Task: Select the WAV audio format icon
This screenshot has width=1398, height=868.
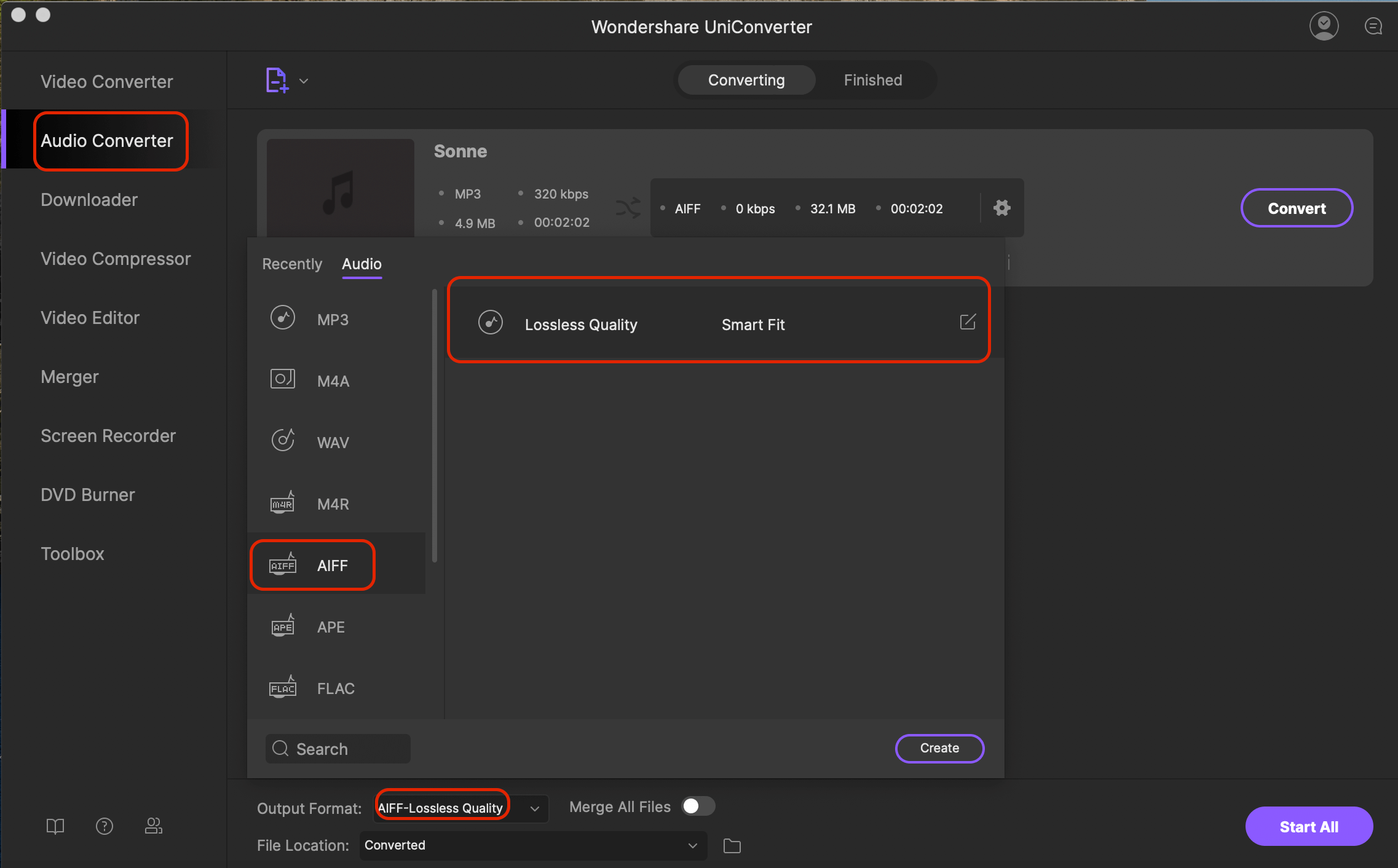Action: [x=284, y=440]
